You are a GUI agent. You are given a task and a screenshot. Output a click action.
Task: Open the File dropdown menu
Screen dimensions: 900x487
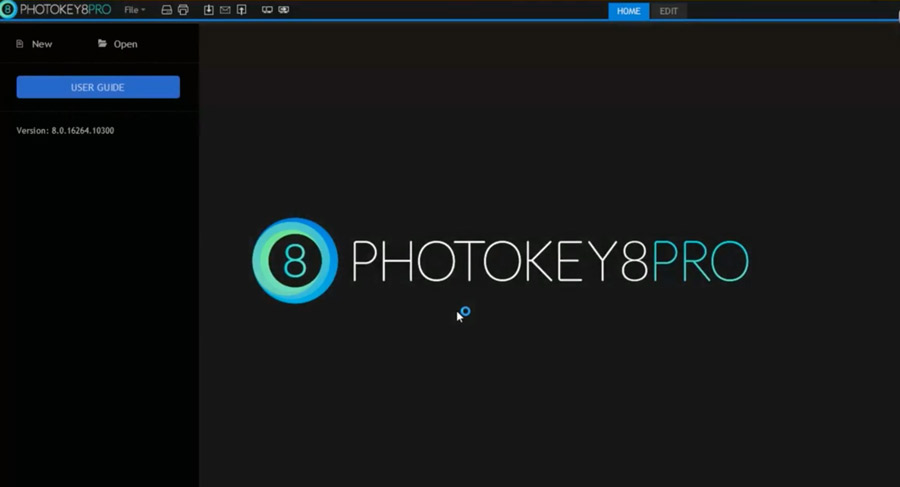tap(134, 10)
